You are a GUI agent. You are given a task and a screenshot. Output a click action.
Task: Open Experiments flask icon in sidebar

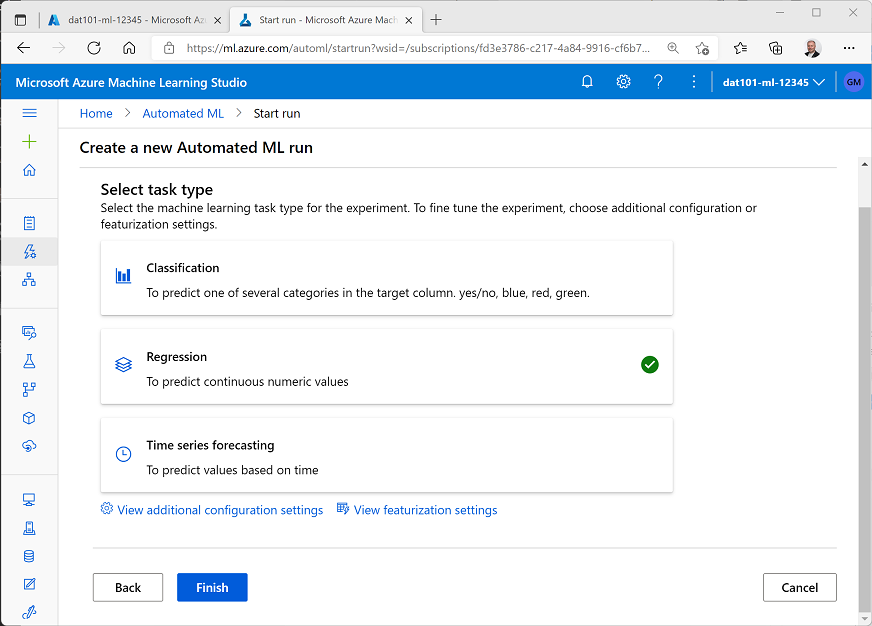pyautogui.click(x=29, y=361)
